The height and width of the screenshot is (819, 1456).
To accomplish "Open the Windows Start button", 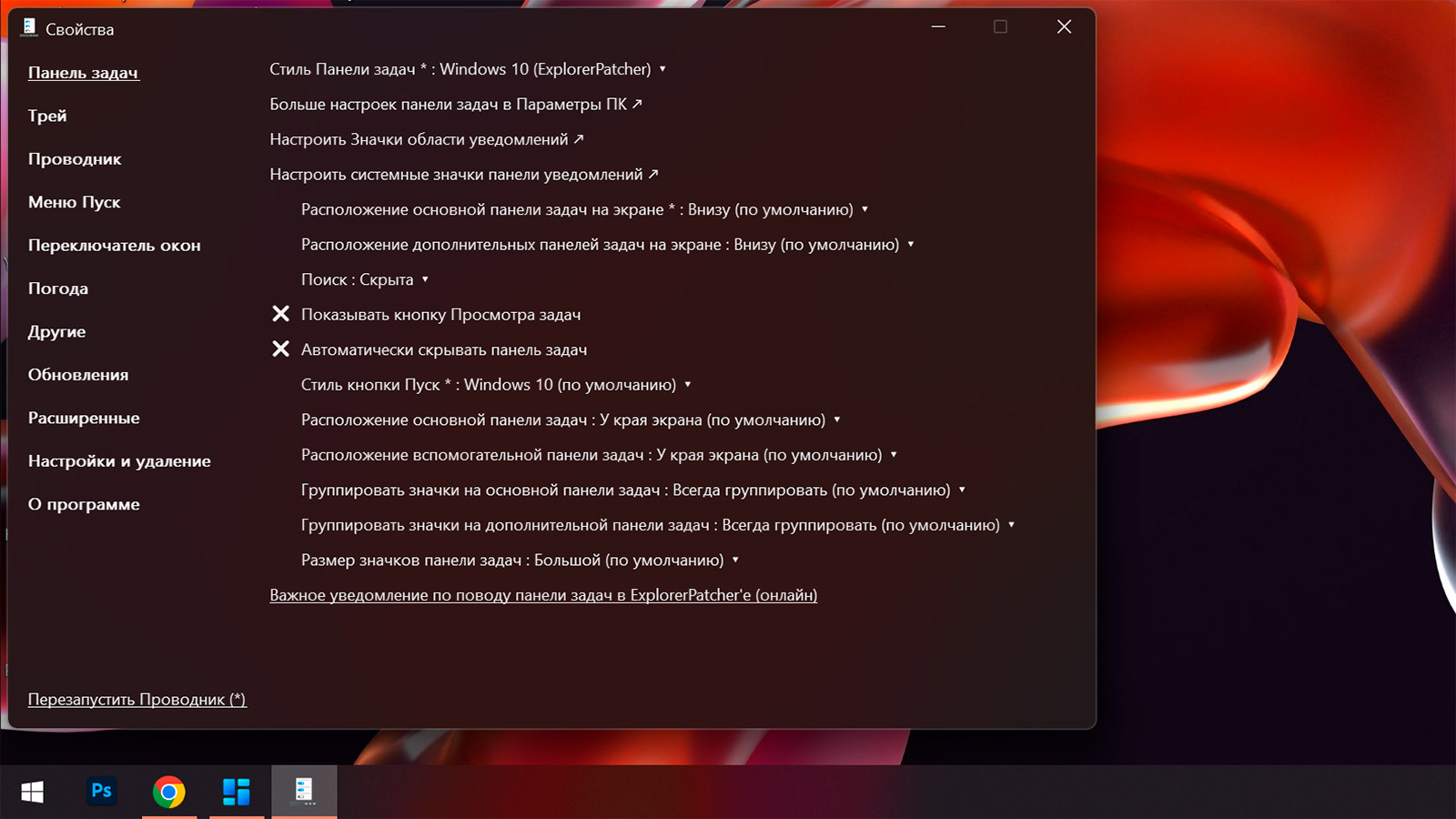I will [x=33, y=792].
